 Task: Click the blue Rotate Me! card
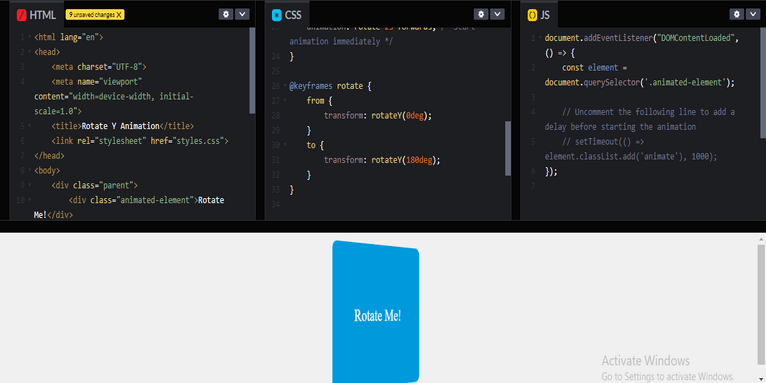[375, 312]
